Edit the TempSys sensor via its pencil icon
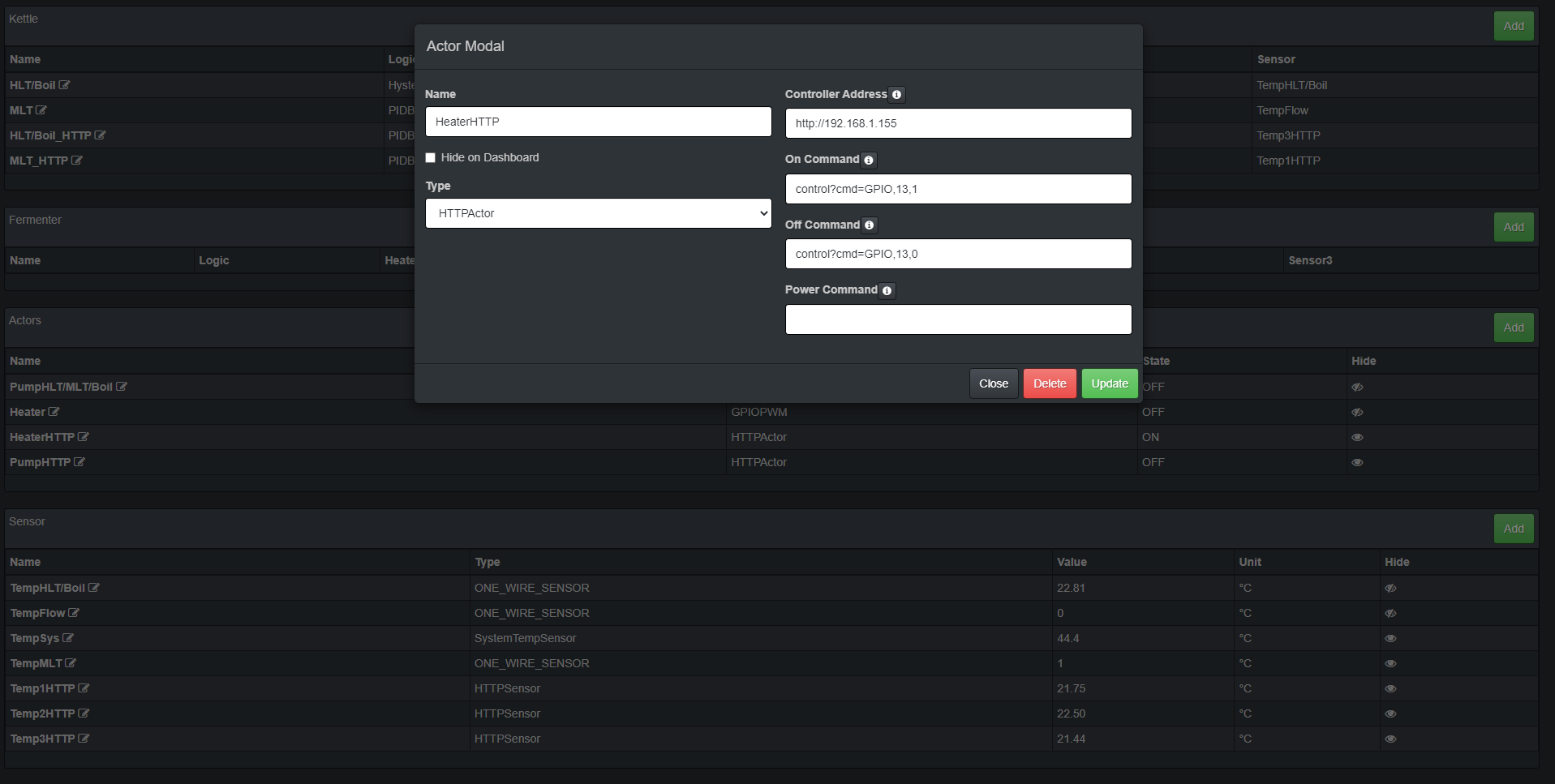Image resolution: width=1555 pixels, height=784 pixels. [x=68, y=638]
